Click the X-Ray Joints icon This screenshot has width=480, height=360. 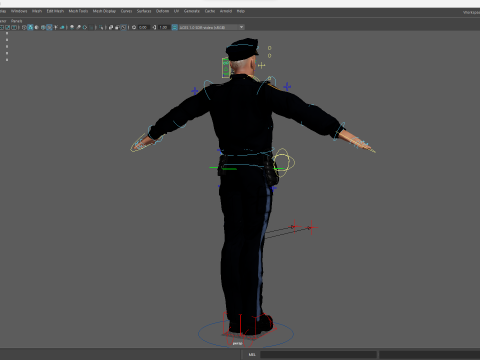click(124, 27)
